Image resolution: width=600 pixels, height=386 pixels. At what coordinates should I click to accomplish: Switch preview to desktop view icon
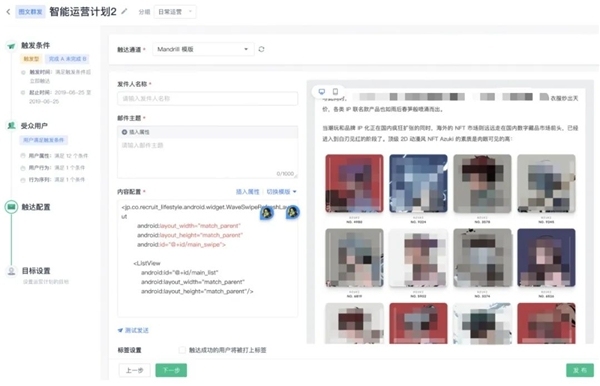[x=322, y=91]
